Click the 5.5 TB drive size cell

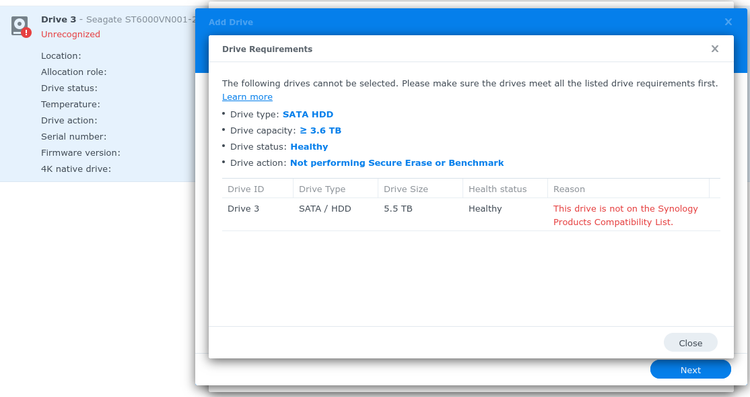coord(398,209)
